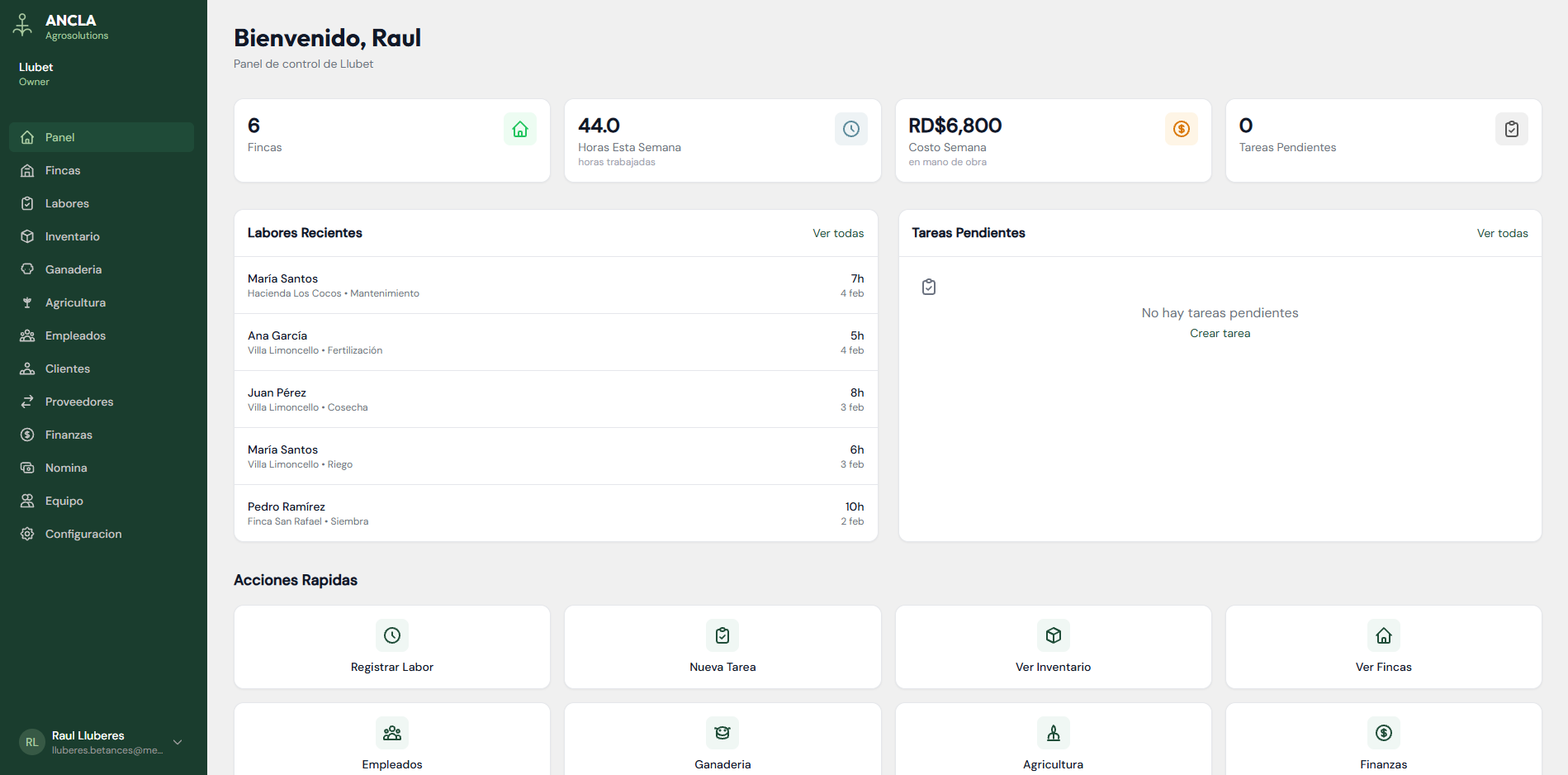Select the Inventario box icon in sidebar

pos(27,236)
